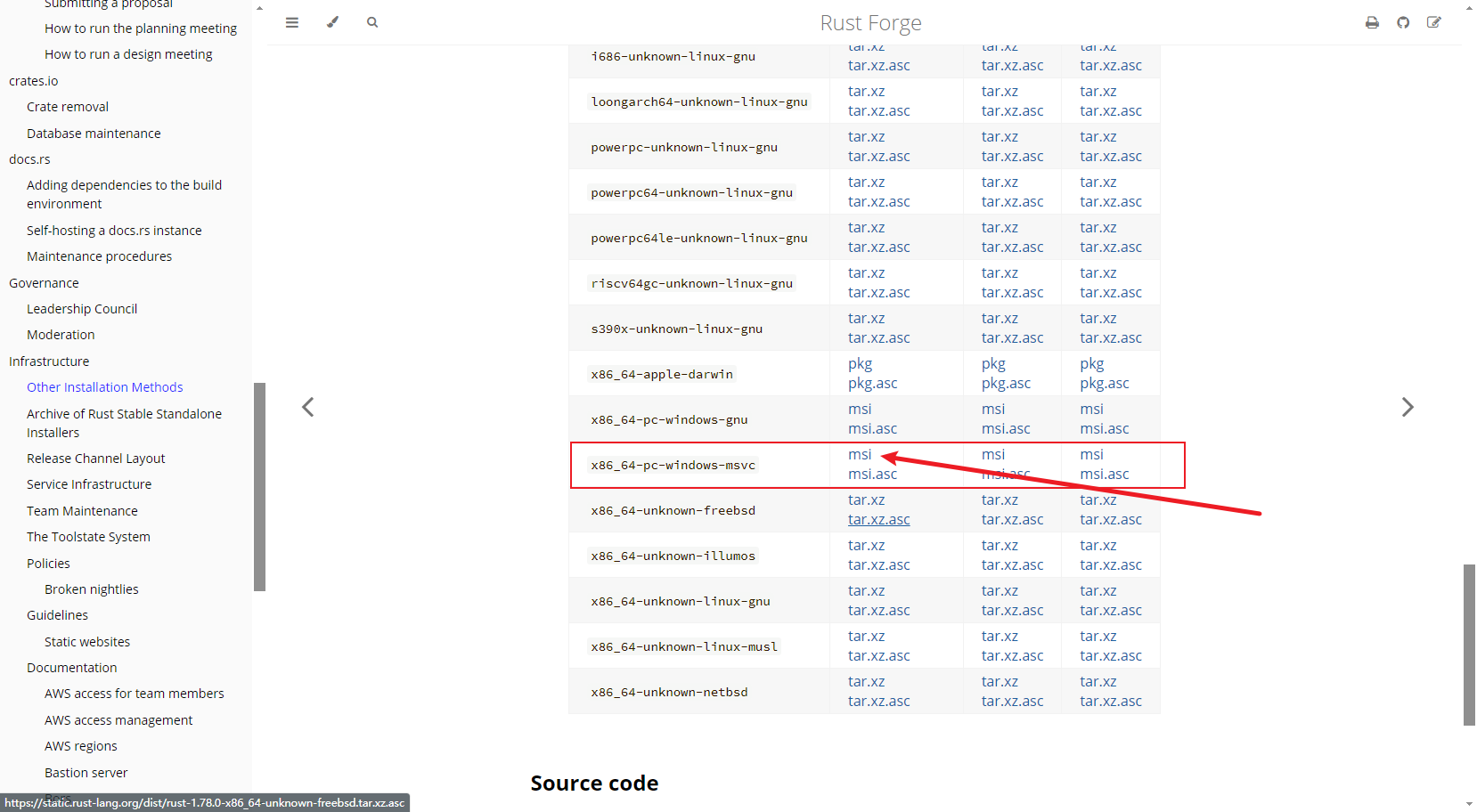Click the print book icon

pos(1372,22)
